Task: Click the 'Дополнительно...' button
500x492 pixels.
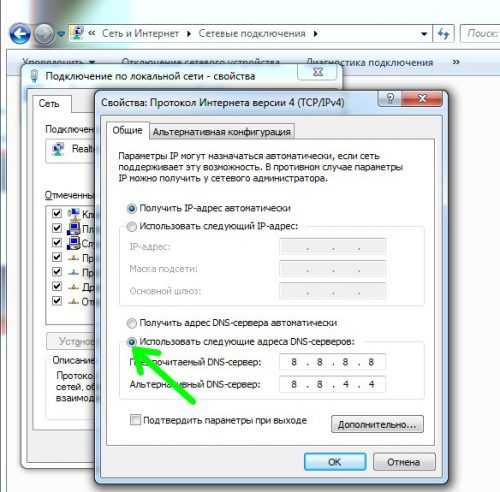Action: click(x=377, y=424)
